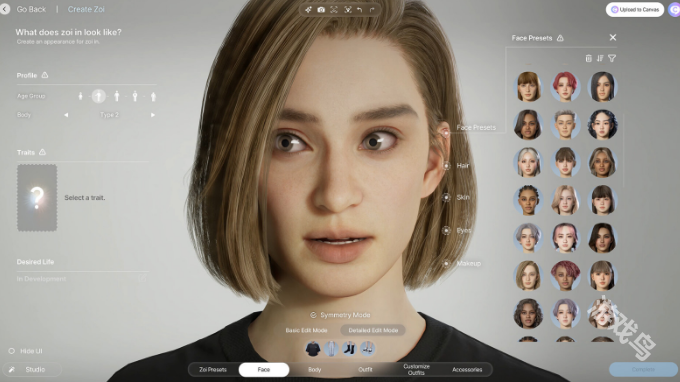Open the Select a trait card
The image size is (680, 382).
[37, 198]
